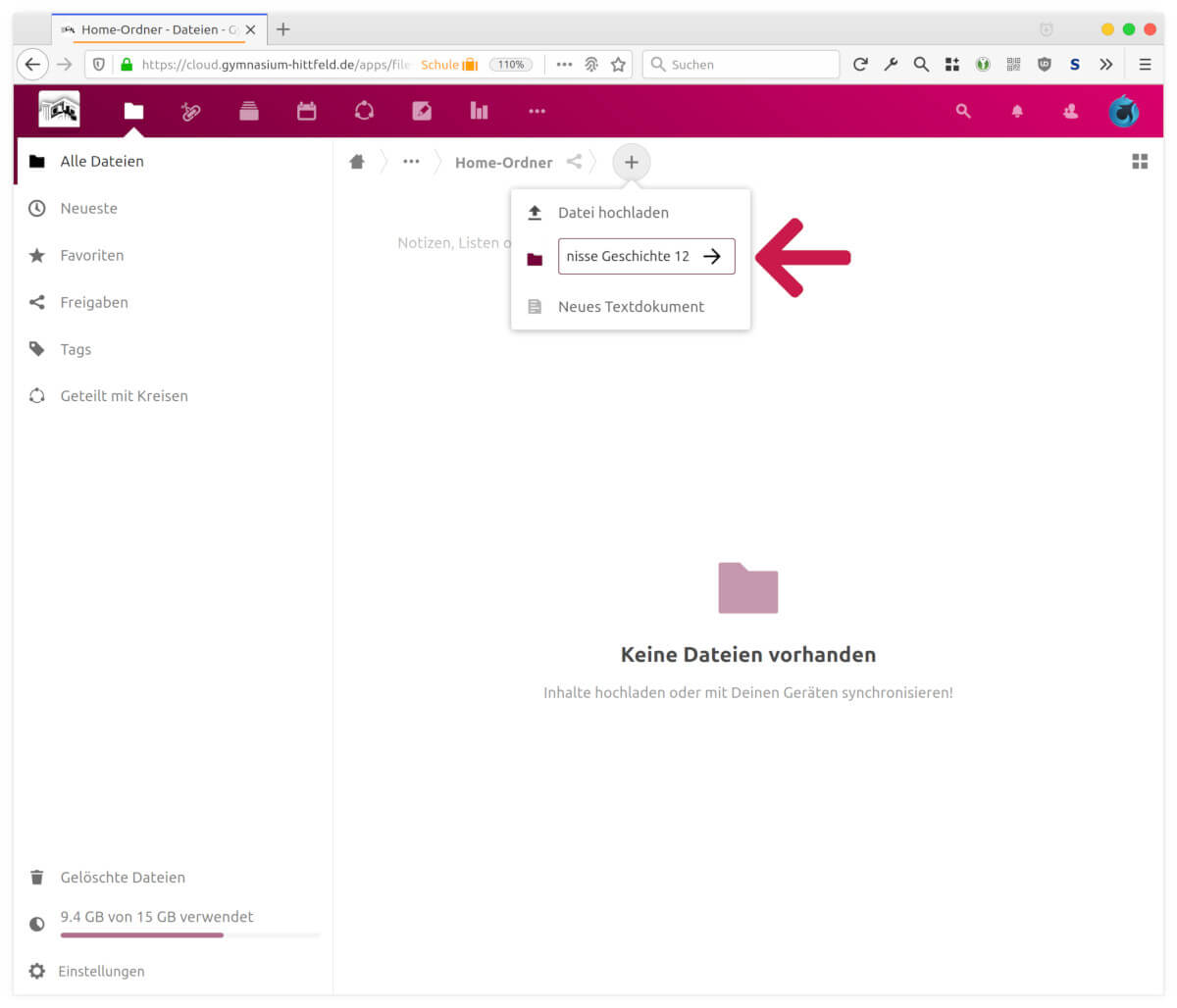Open the Notes app pencil icon

[422, 111]
